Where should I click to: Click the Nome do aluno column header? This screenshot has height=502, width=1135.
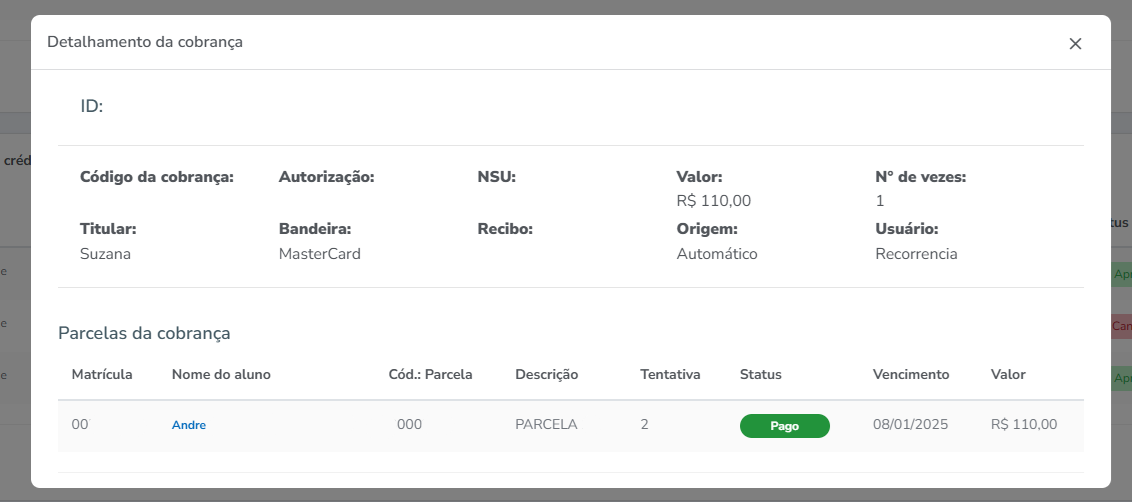221,374
